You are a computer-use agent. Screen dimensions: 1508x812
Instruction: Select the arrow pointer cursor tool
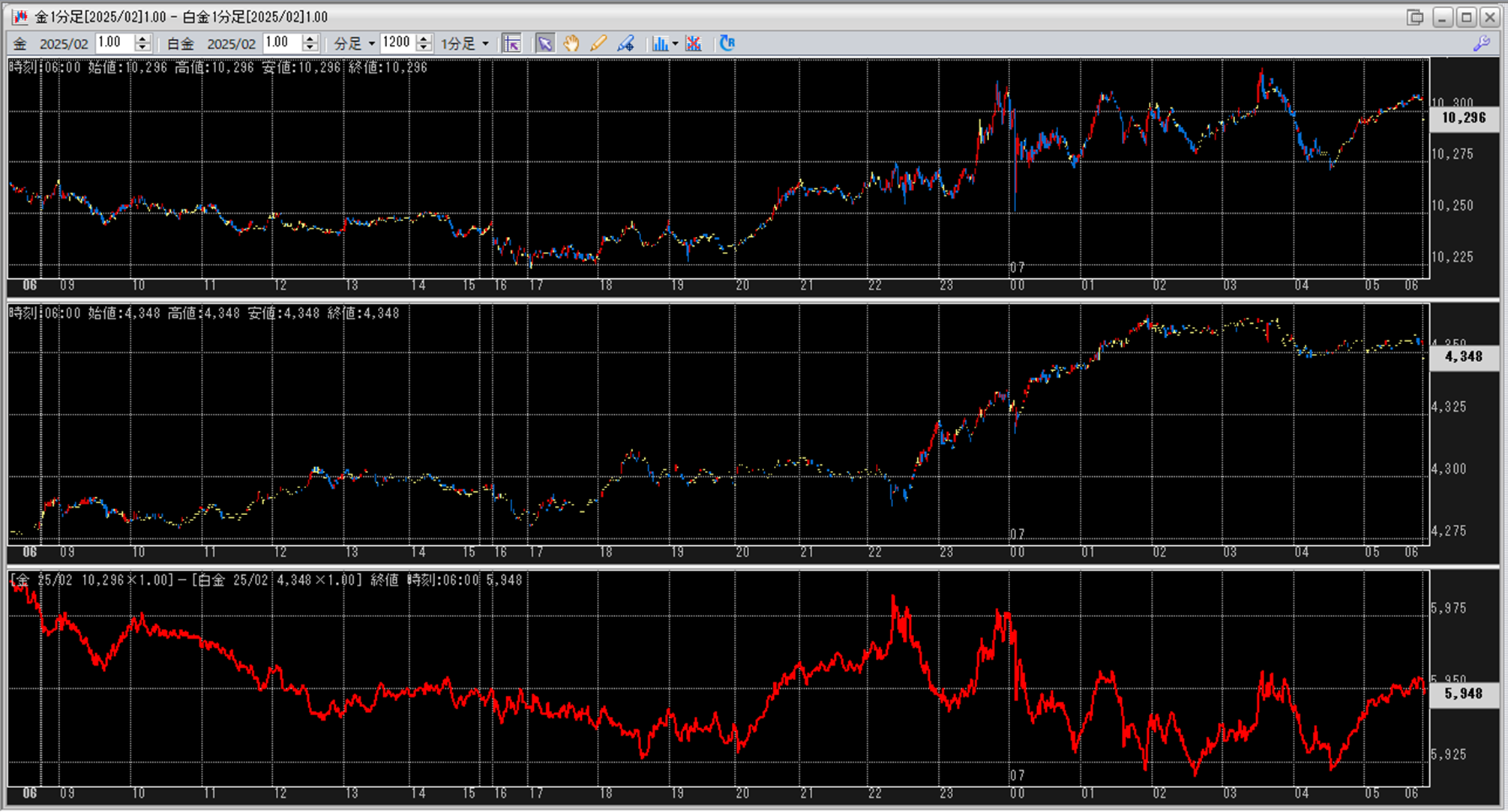point(544,43)
